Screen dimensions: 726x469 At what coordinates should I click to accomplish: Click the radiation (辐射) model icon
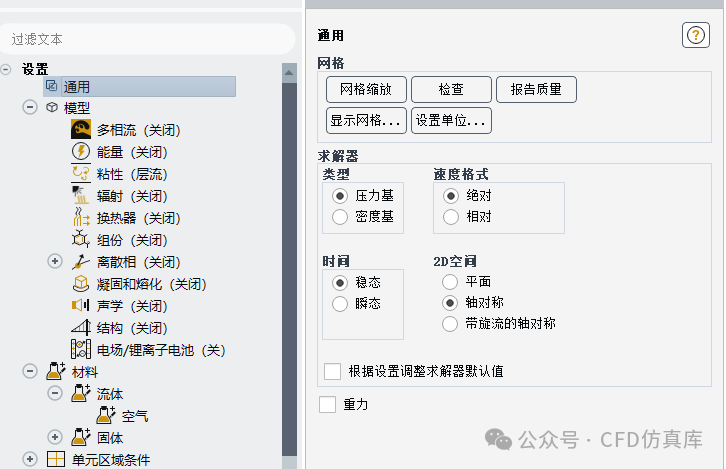[x=82, y=196]
